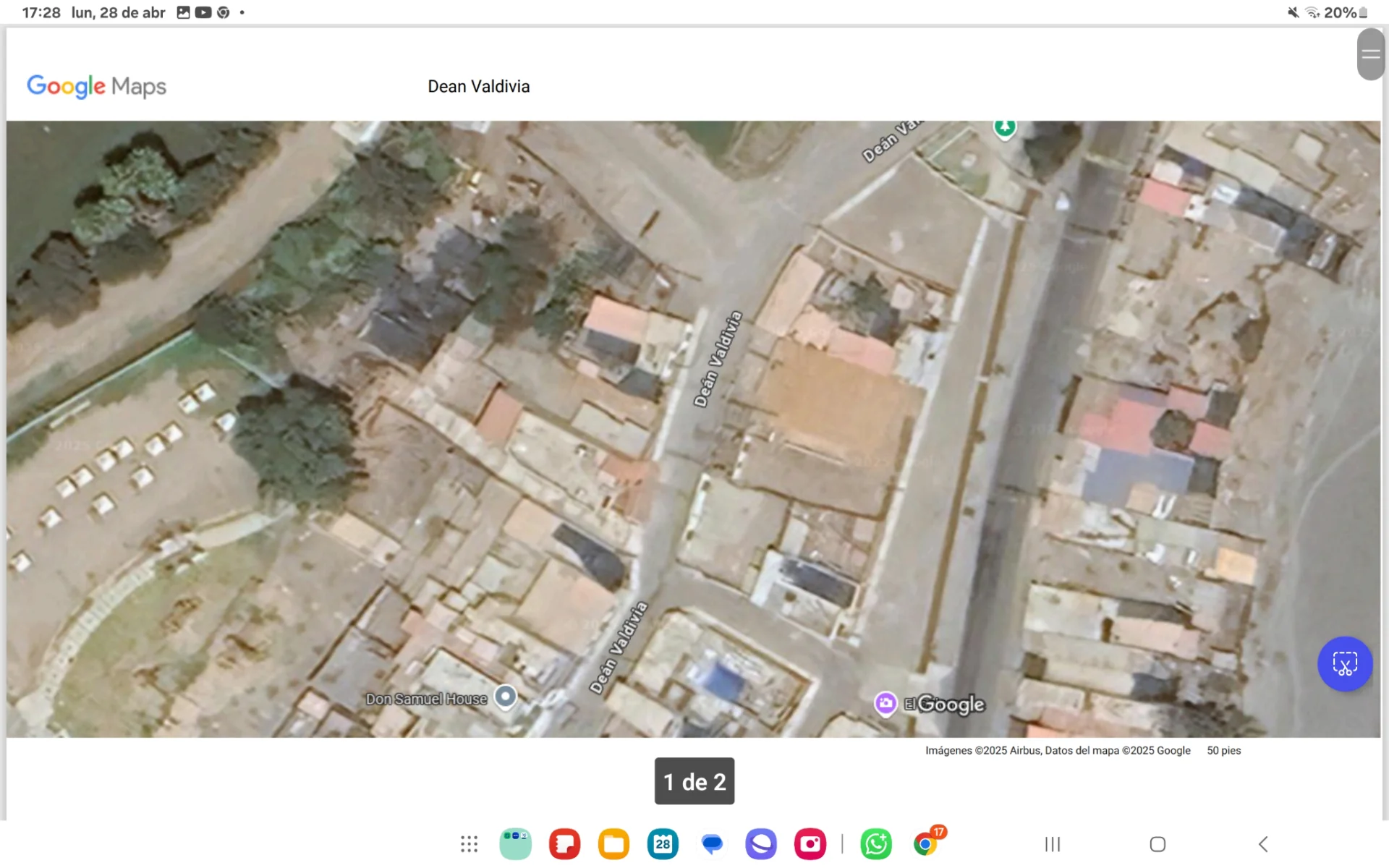The height and width of the screenshot is (868, 1389).
Task: Open the app drawer grid
Action: point(469,844)
